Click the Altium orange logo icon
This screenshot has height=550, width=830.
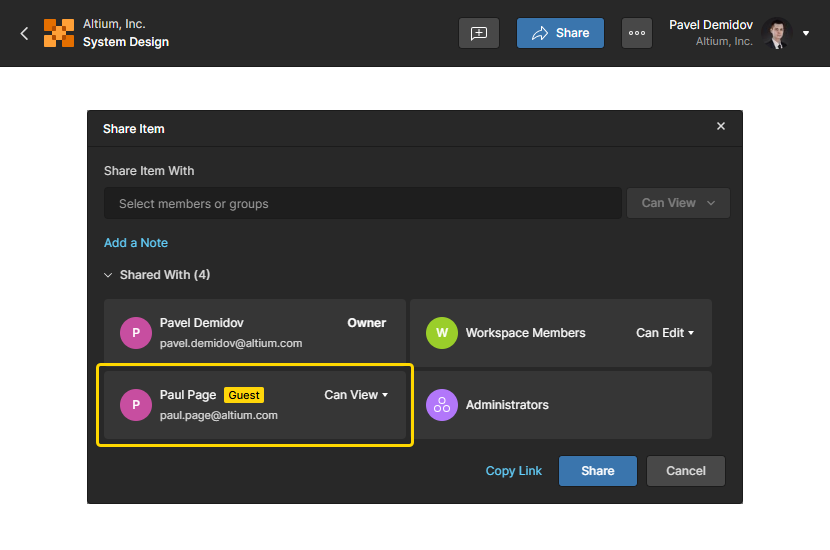pos(59,33)
